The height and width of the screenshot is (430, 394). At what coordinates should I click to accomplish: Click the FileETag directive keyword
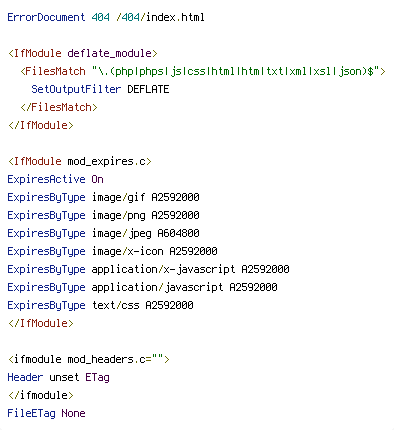pyautogui.click(x=31, y=413)
